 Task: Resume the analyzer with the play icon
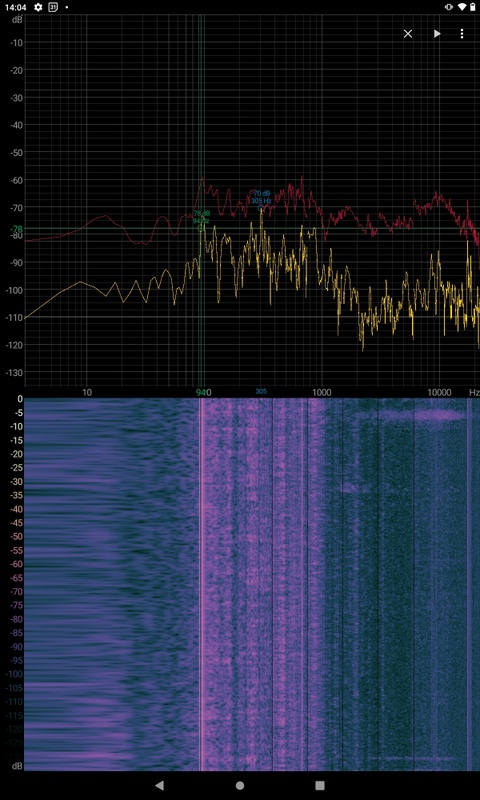[437, 34]
